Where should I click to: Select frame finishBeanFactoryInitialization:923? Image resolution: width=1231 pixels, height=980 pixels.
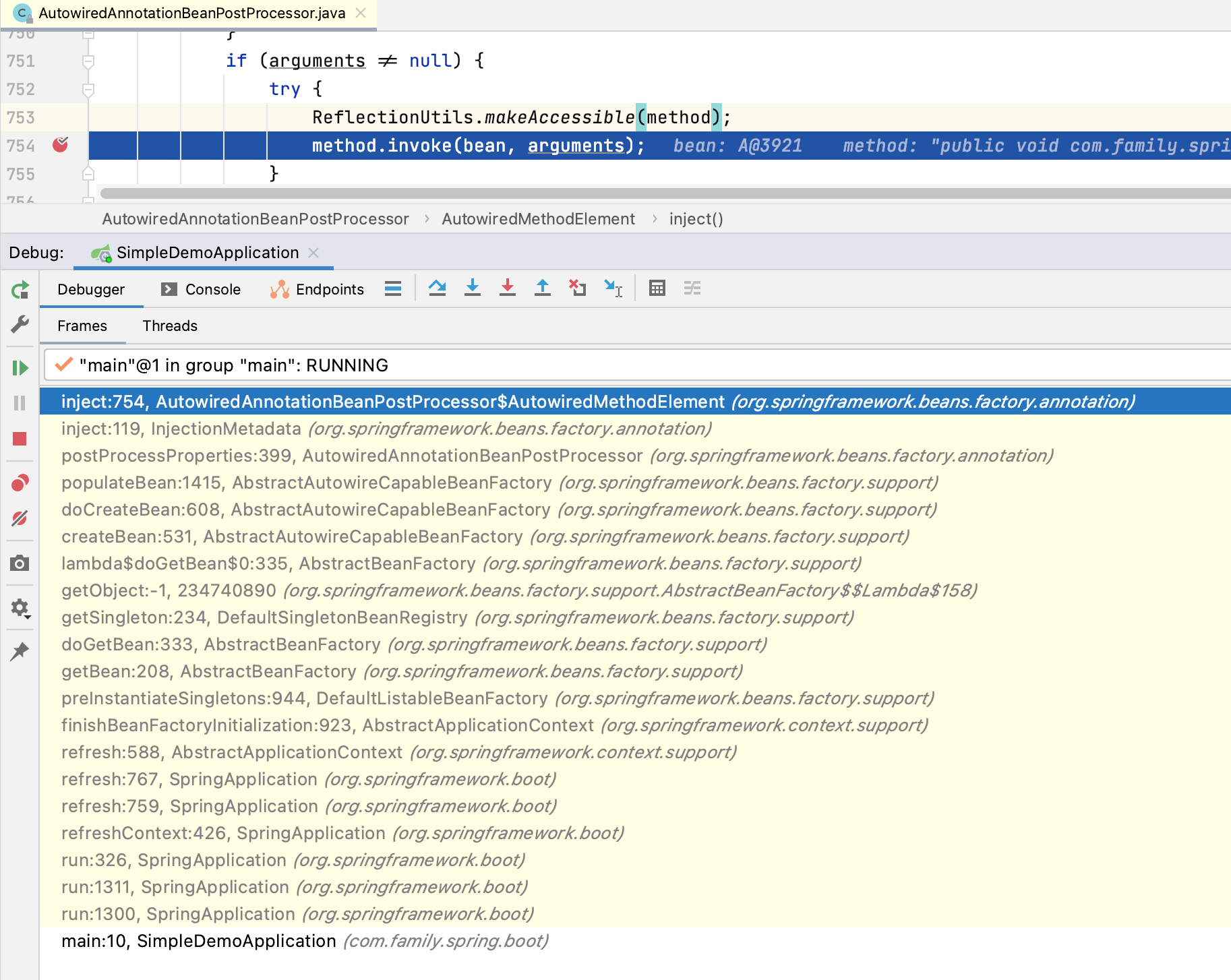tap(635, 725)
